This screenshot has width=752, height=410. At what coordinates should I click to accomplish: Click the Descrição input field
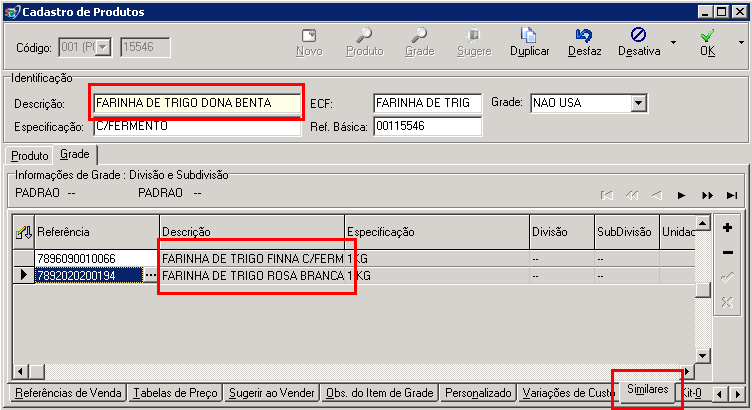tap(197, 103)
